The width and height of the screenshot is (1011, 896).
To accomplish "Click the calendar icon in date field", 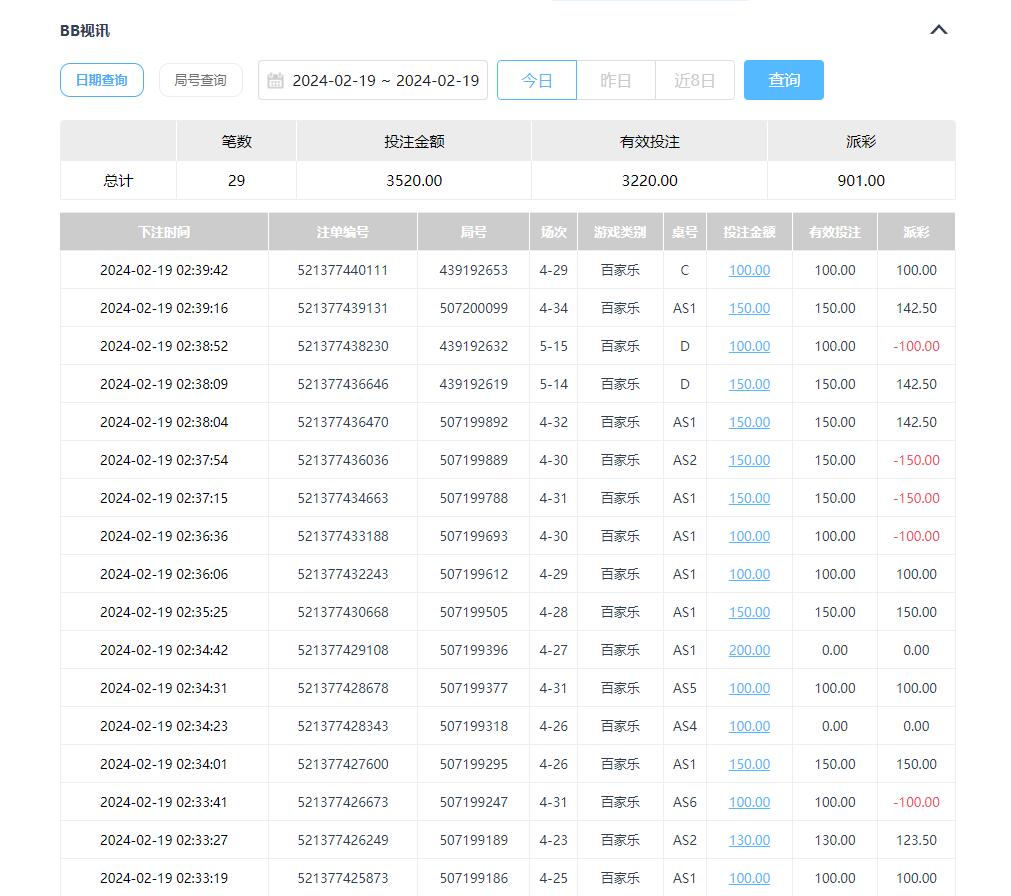I will (276, 81).
